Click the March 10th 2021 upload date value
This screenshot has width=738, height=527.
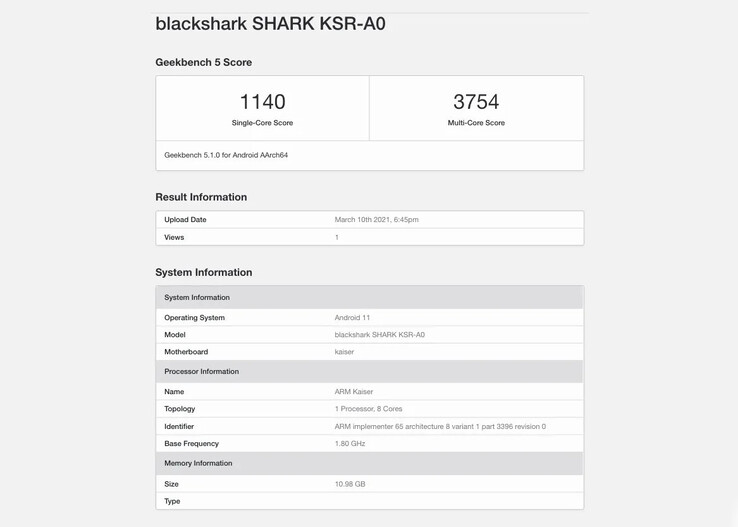pos(376,220)
